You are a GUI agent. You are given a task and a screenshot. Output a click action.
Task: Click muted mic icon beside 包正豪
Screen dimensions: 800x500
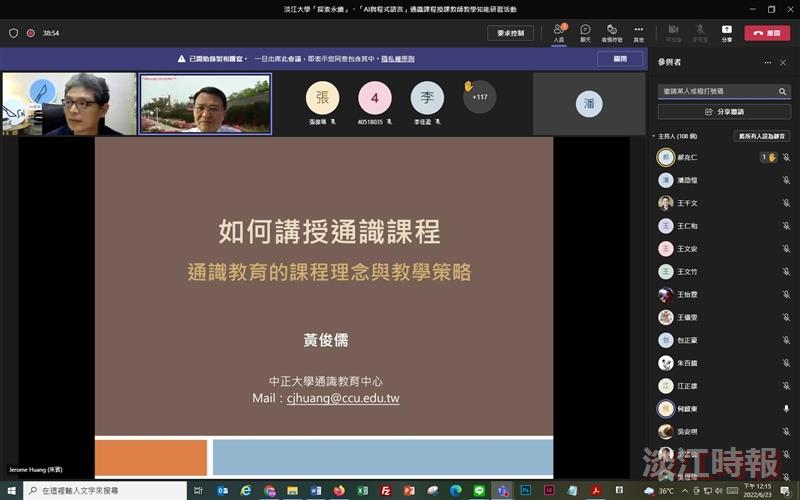pyautogui.click(x=786, y=340)
